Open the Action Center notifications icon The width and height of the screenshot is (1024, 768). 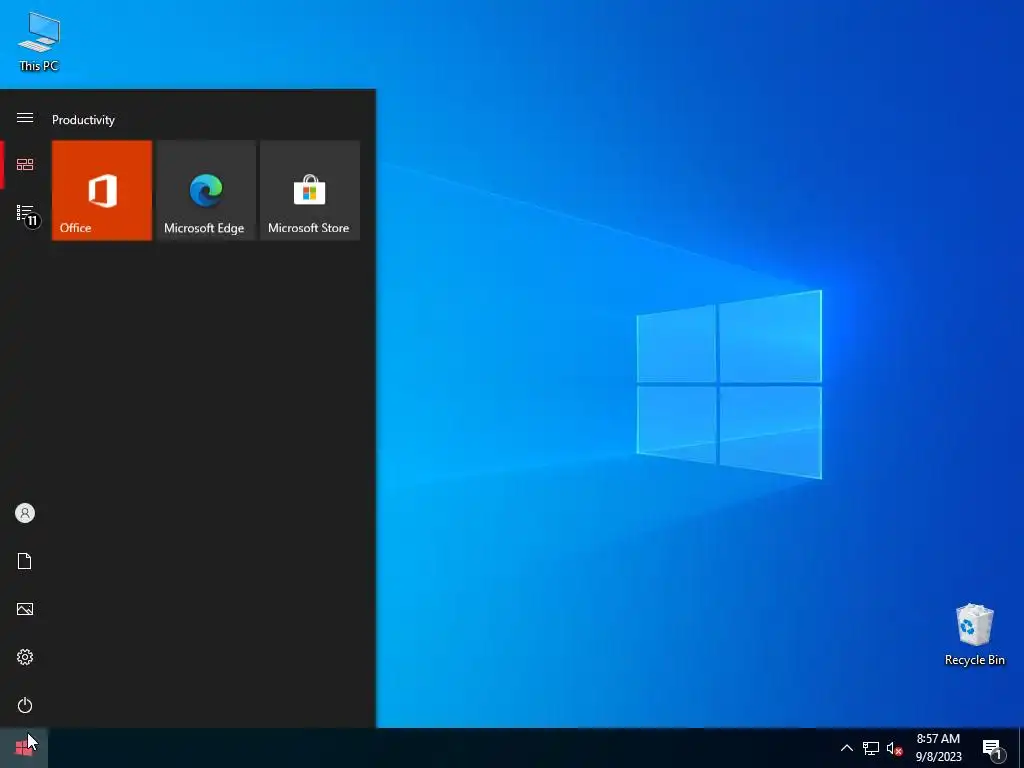[x=993, y=748]
